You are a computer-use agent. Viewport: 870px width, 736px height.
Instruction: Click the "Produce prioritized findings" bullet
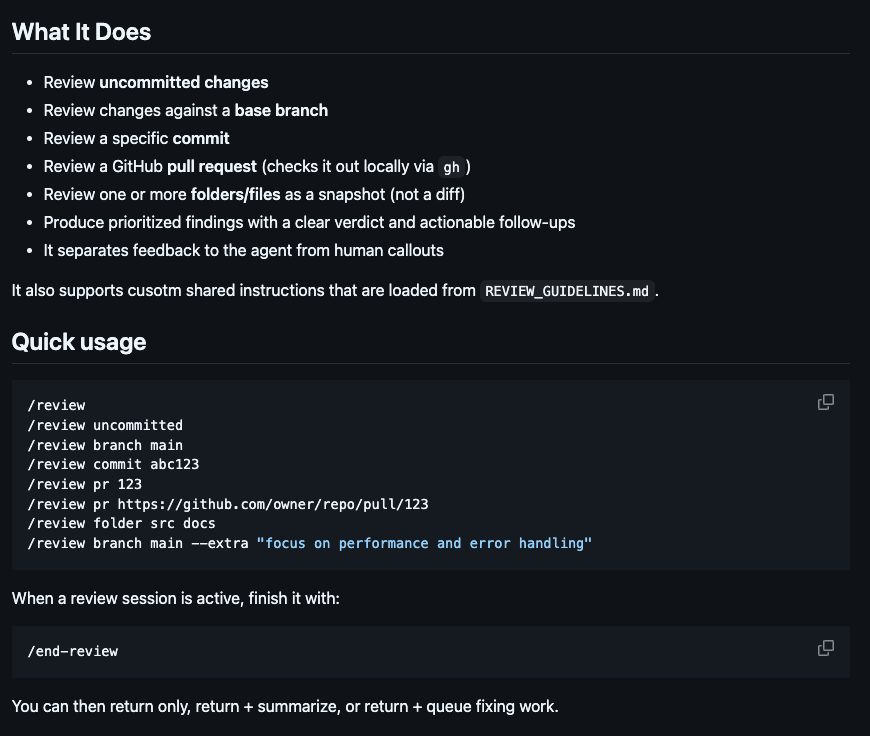click(x=309, y=222)
